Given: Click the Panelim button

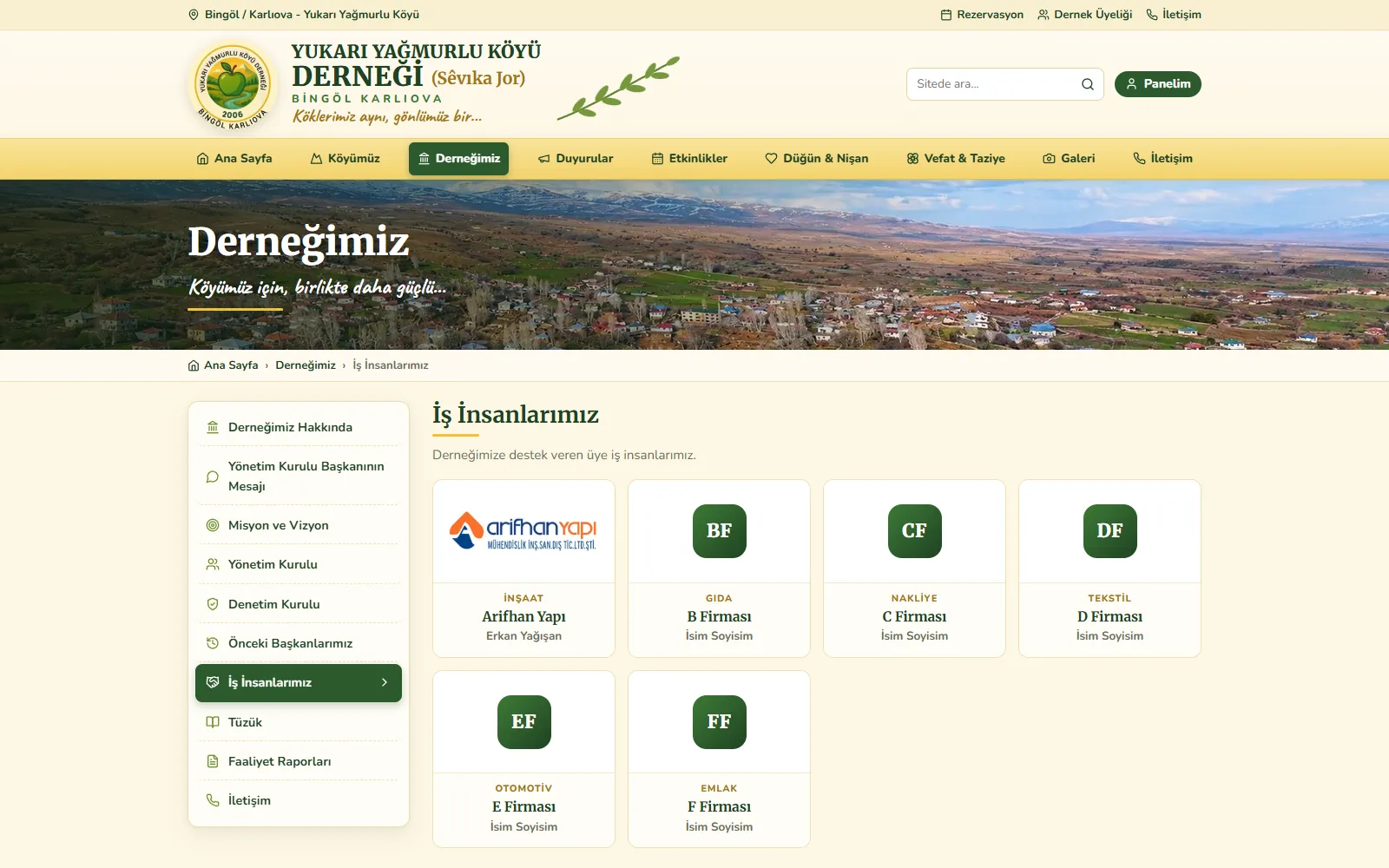Looking at the screenshot, I should pos(1158,84).
